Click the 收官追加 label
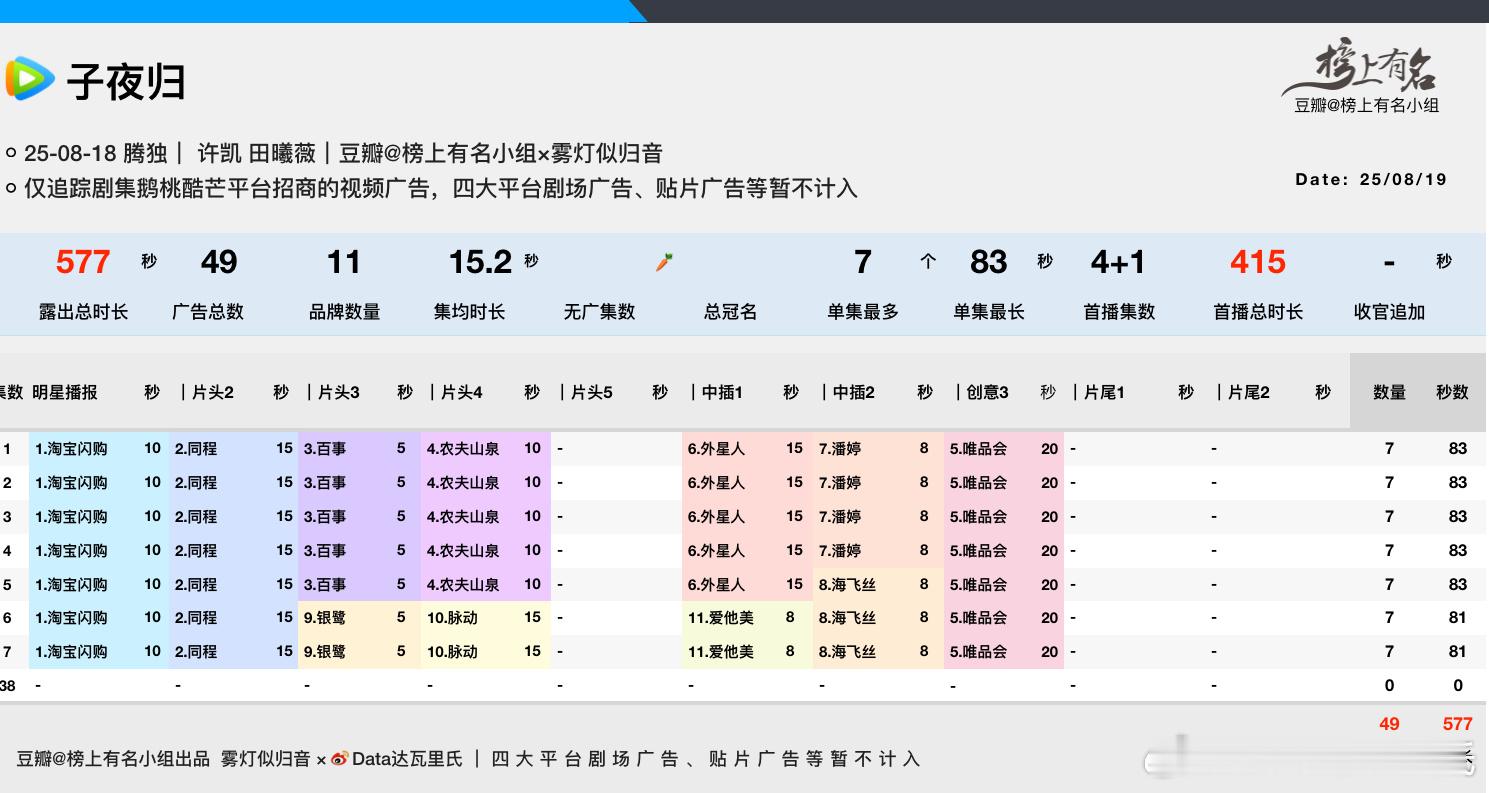The height and width of the screenshot is (793, 1489). (1389, 312)
